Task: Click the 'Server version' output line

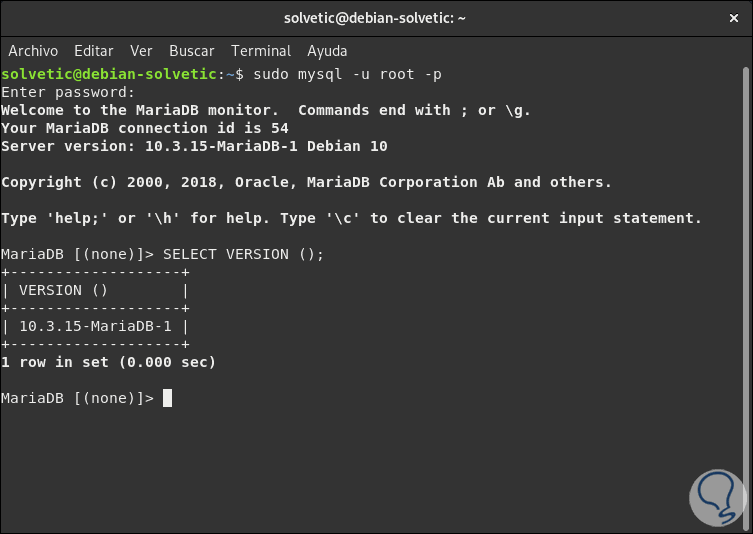Action: point(194,146)
